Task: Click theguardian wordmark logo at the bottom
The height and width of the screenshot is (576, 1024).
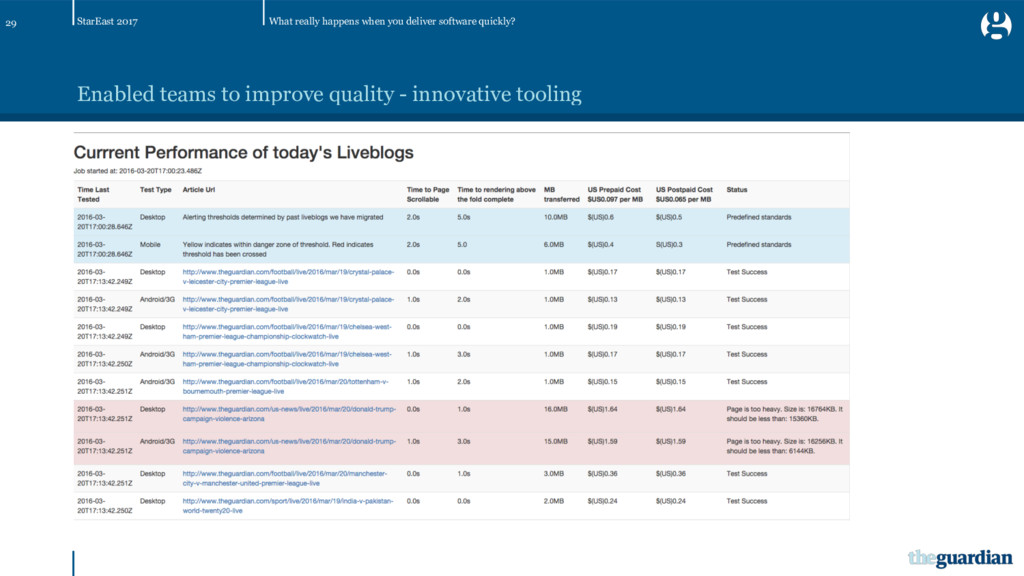Action: click(x=960, y=558)
